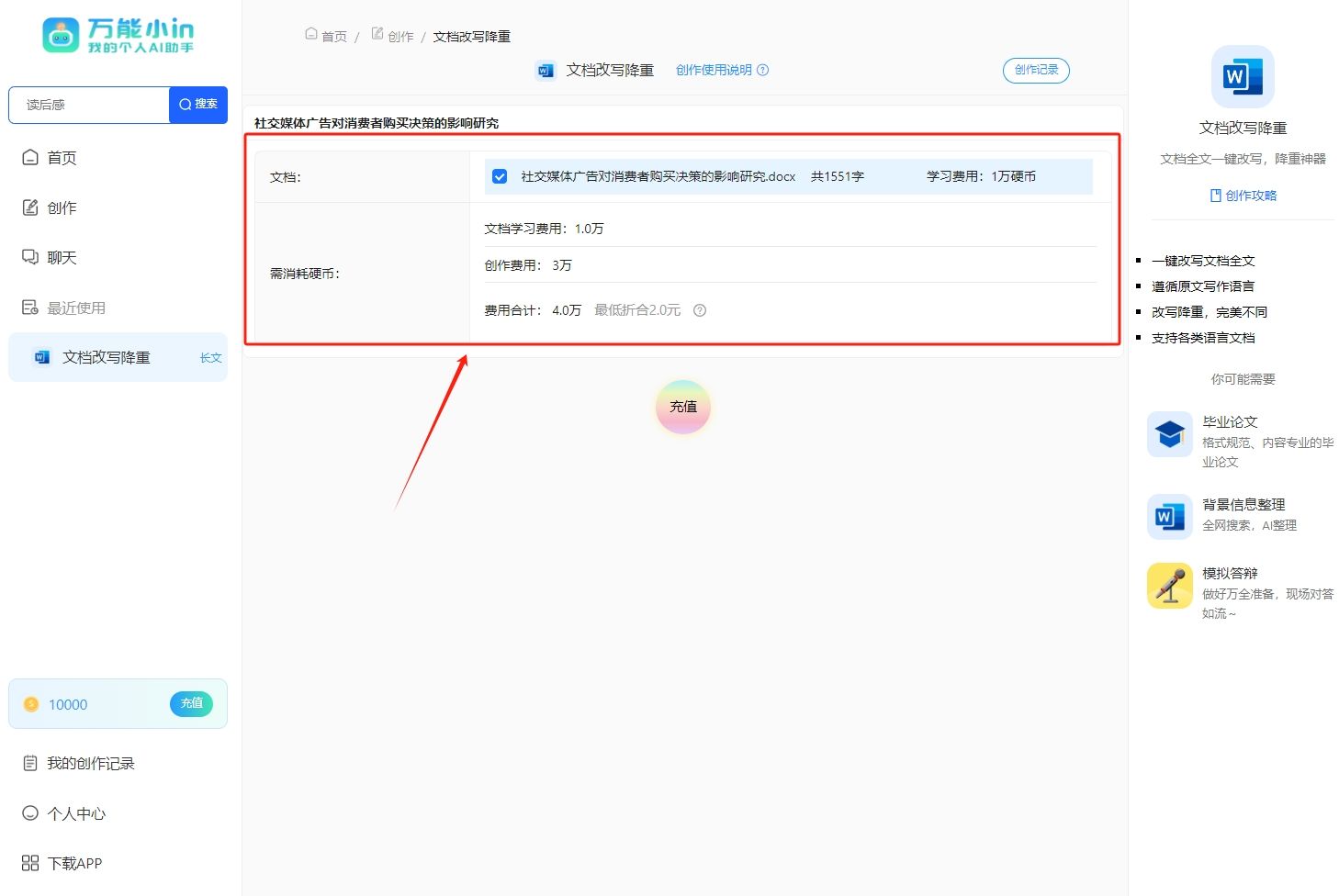Image resolution: width=1339 pixels, height=896 pixels.
Task: Open 下载APP in the sidebar
Action: tap(74, 863)
